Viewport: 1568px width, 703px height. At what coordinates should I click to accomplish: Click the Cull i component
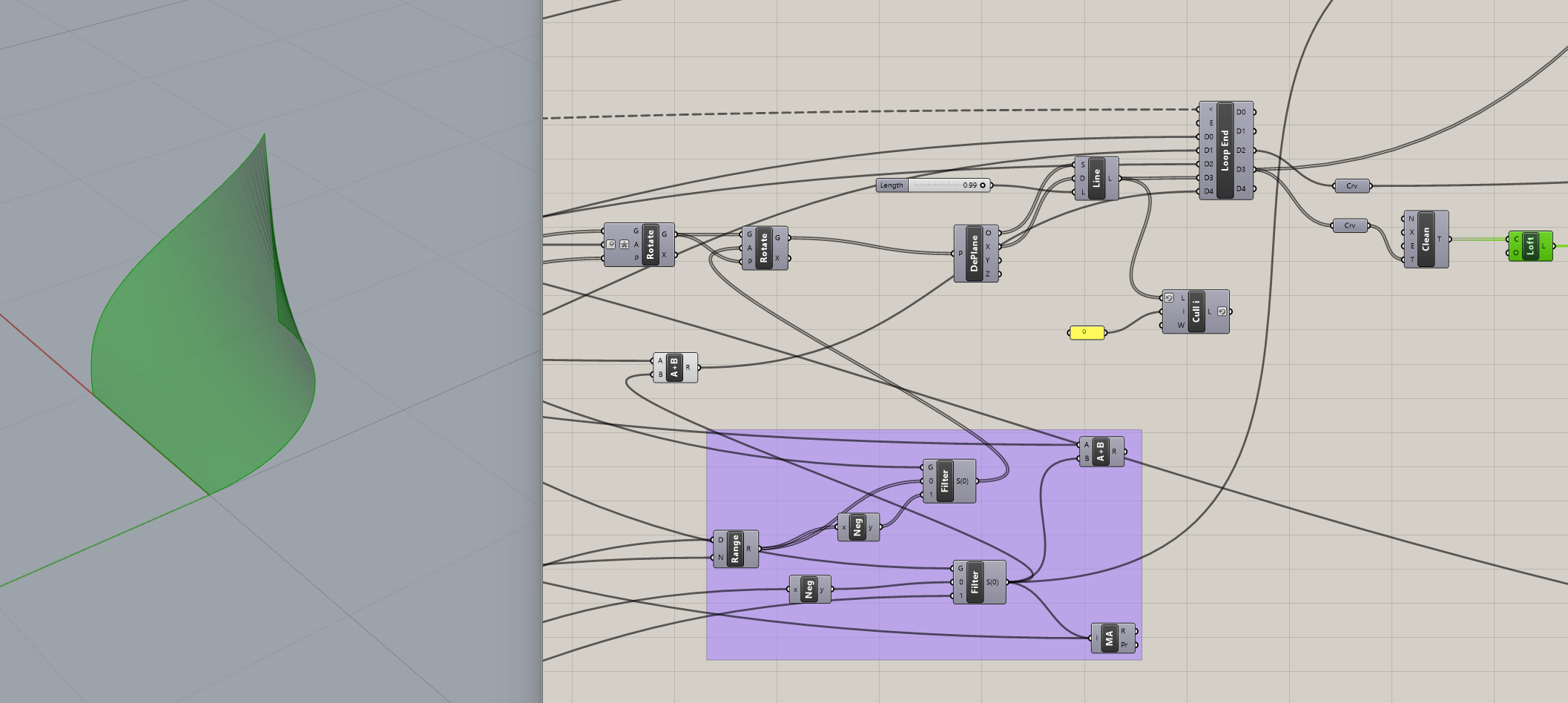(x=1196, y=311)
